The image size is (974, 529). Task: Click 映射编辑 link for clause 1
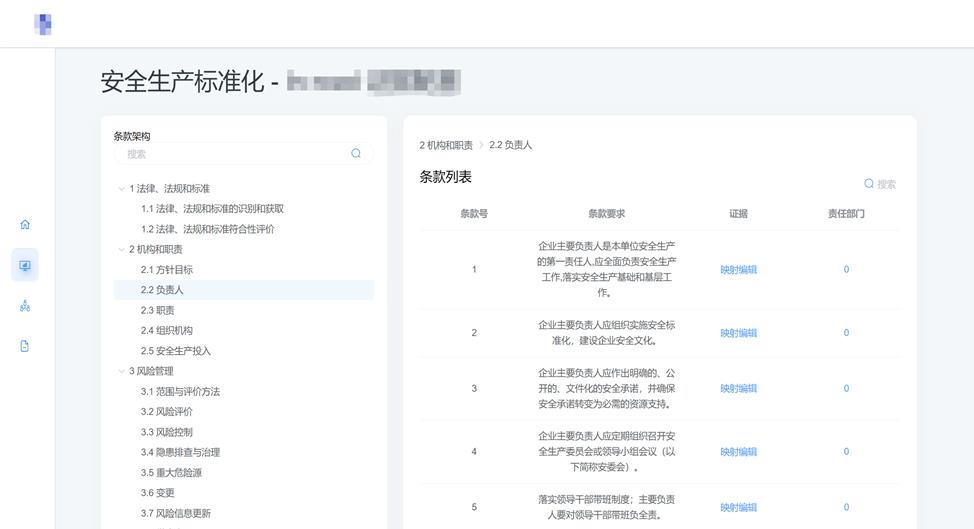pos(738,270)
